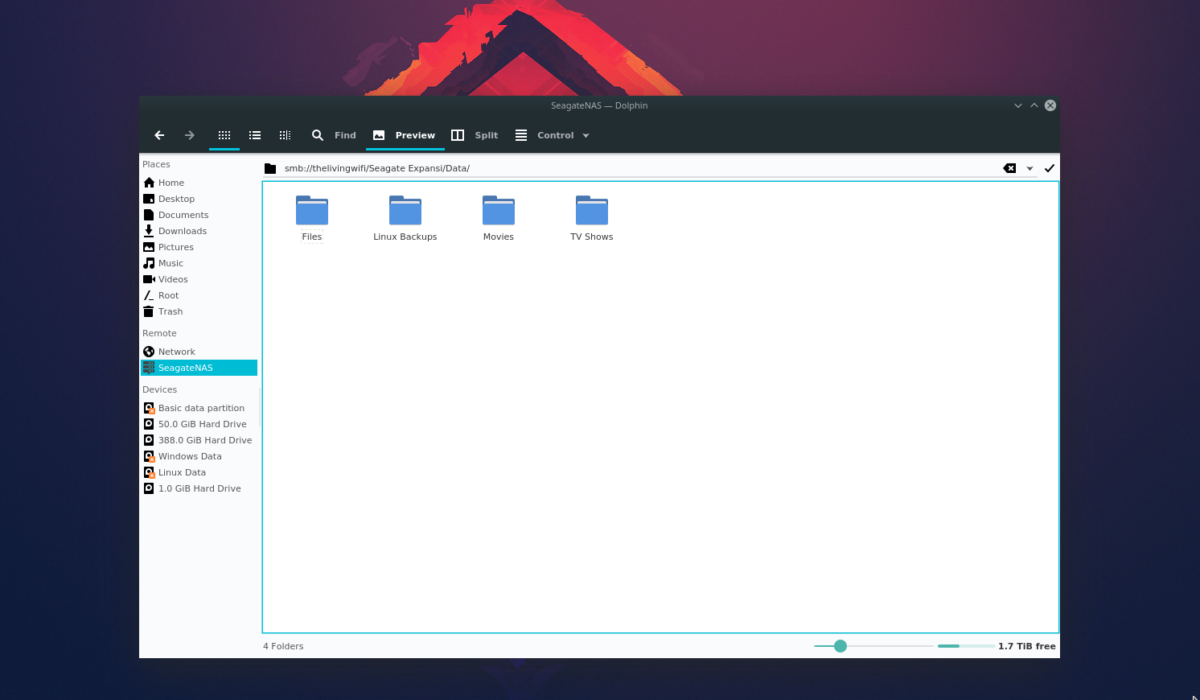Go to Desktop in Places

(199, 199)
